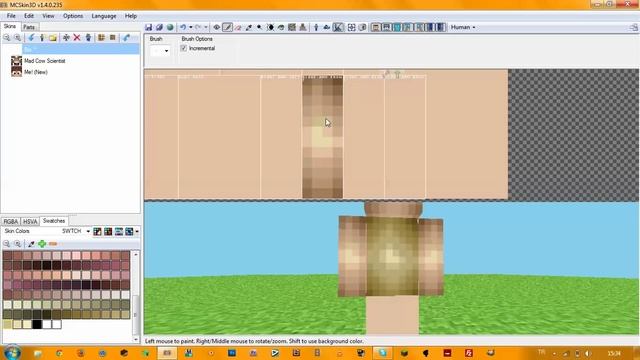Select the Darken/Lighten tool
The height and width of the screenshot is (360, 640).
click(x=270, y=27)
